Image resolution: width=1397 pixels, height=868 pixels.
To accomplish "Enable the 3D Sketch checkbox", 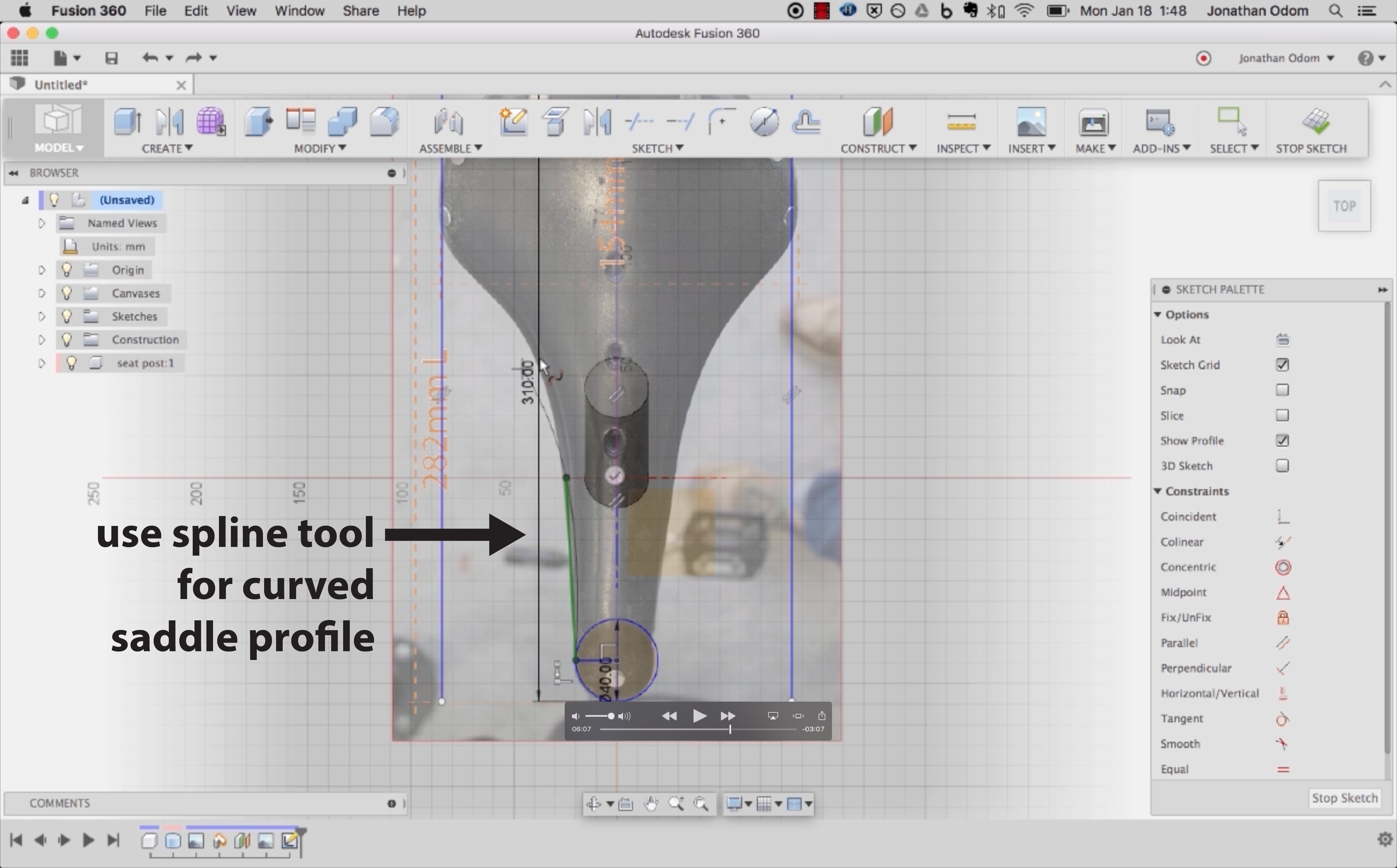I will pos(1282,466).
